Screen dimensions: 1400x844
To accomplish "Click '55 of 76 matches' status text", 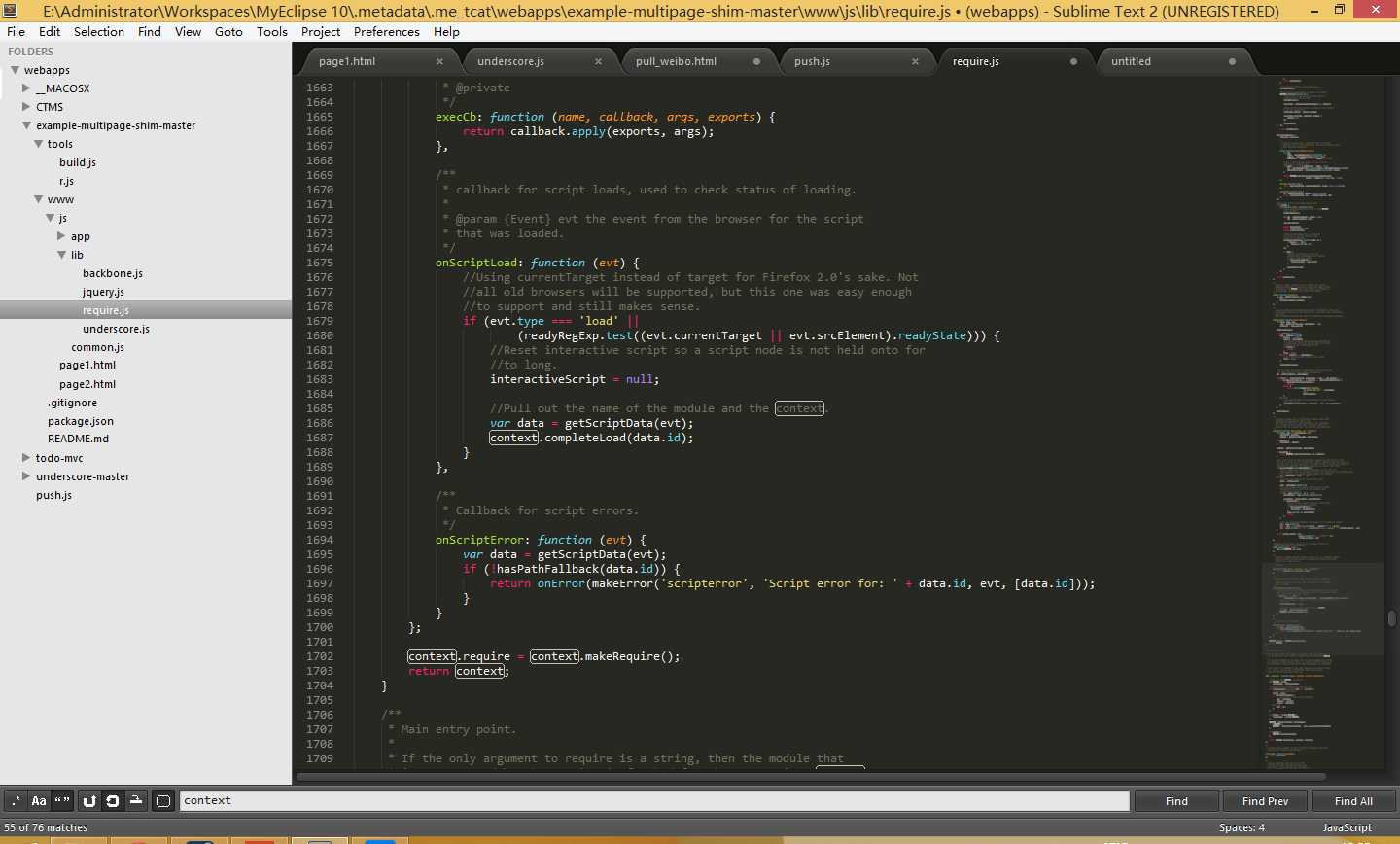I will click(46, 827).
